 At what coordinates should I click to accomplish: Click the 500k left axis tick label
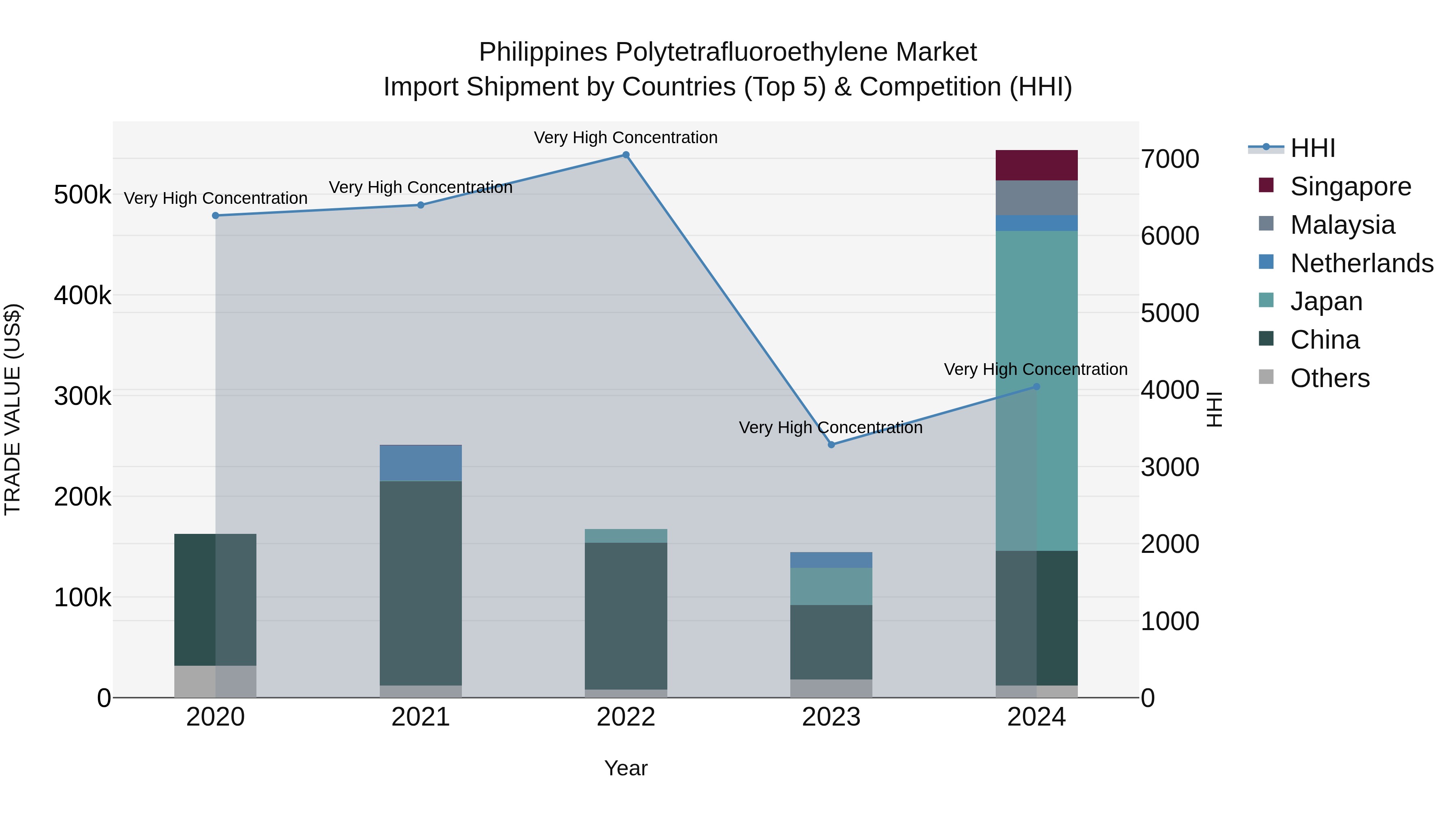[83, 195]
